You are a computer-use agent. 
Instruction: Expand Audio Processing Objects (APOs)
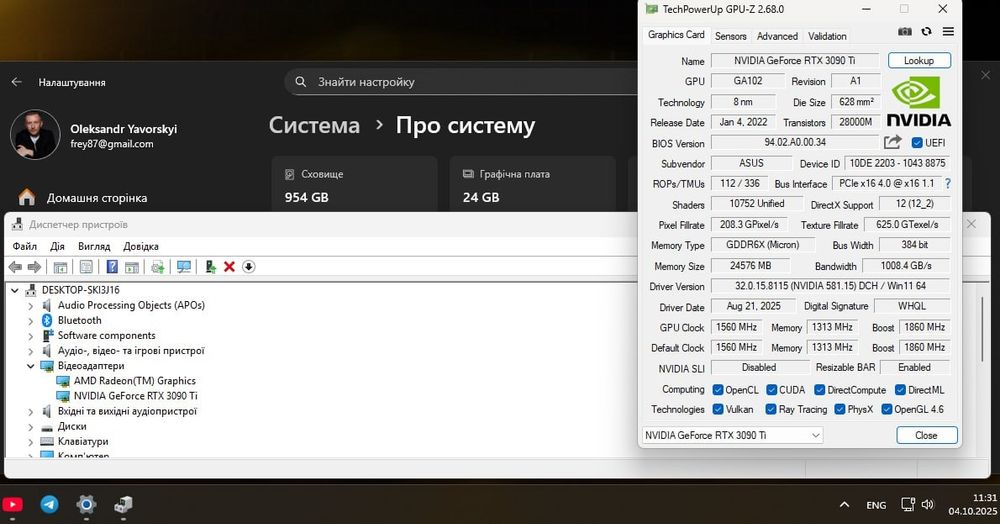tap(31, 306)
